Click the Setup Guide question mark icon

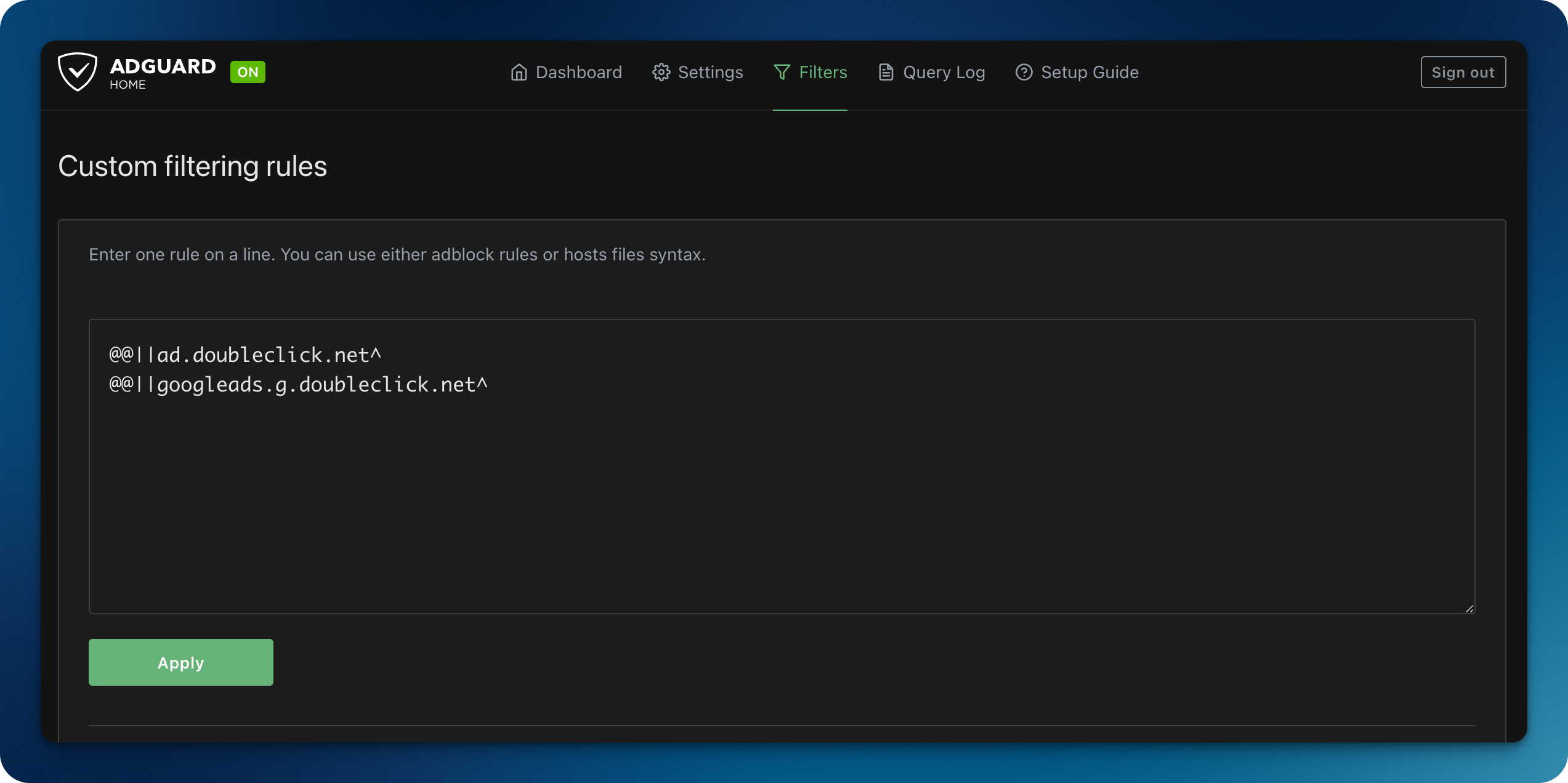(x=1024, y=72)
